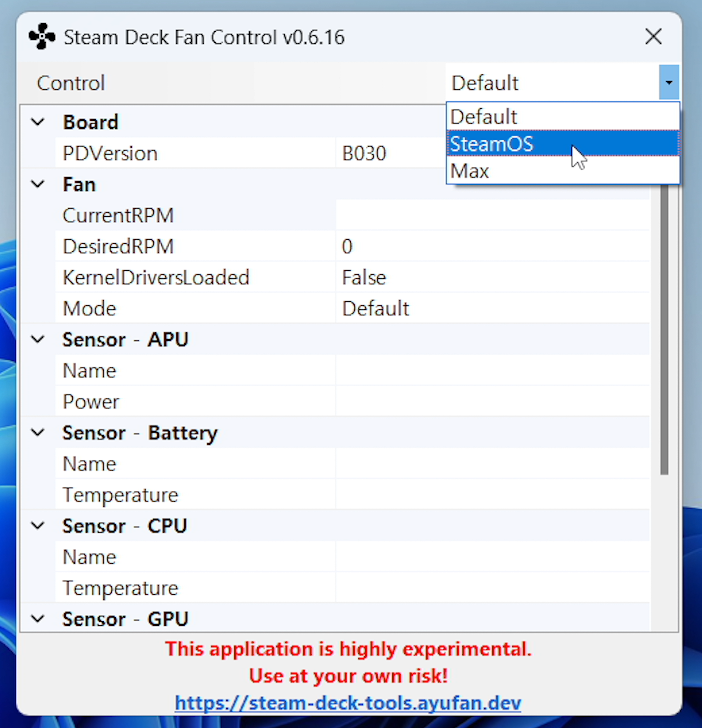This screenshot has width=702, height=728.
Task: Collapse the Sensor - APU group
Action: click(38, 339)
